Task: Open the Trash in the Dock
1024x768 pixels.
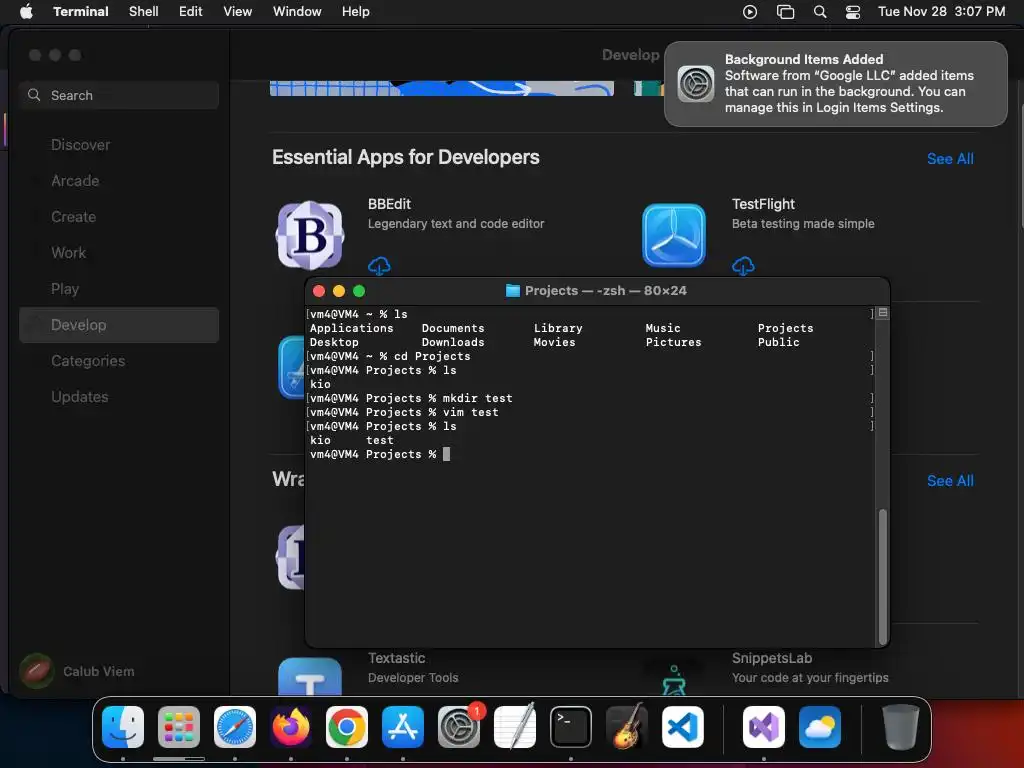Action: coord(901,727)
